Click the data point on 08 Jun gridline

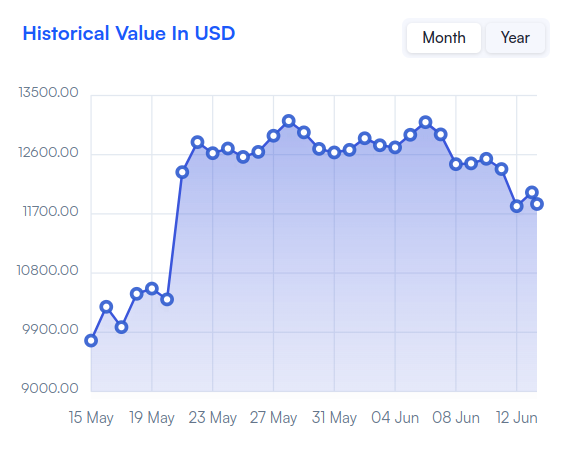coord(456,164)
